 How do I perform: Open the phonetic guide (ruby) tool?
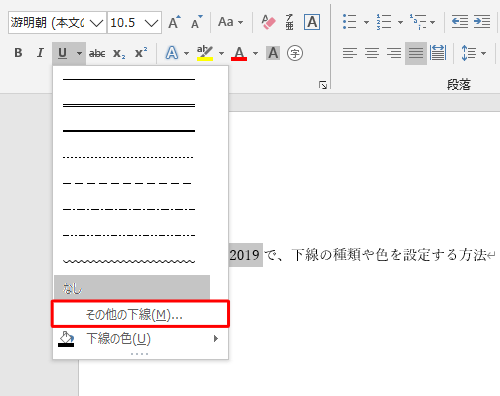coord(289,22)
